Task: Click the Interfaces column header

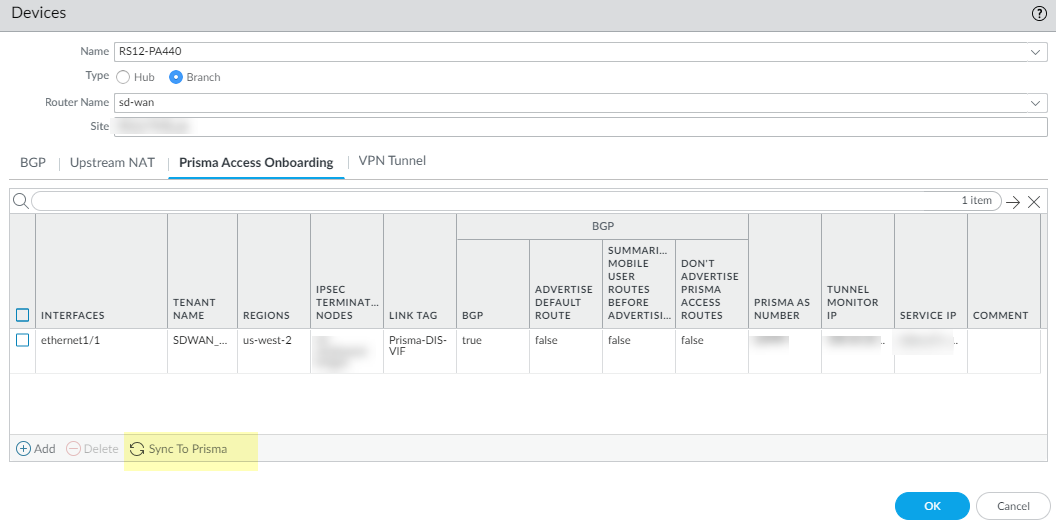Action: [x=73, y=315]
